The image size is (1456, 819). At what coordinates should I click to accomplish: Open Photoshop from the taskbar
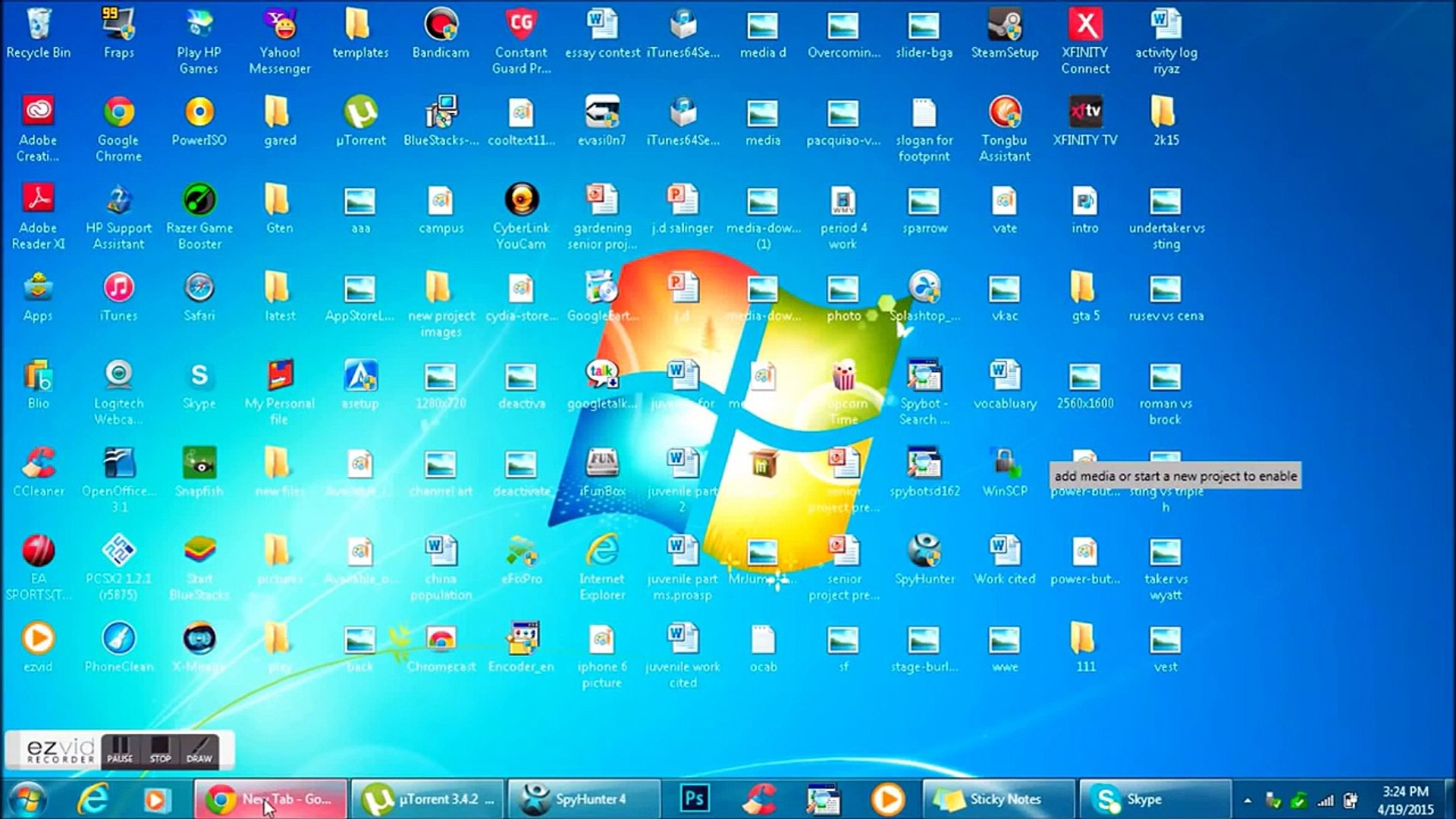[x=694, y=799]
